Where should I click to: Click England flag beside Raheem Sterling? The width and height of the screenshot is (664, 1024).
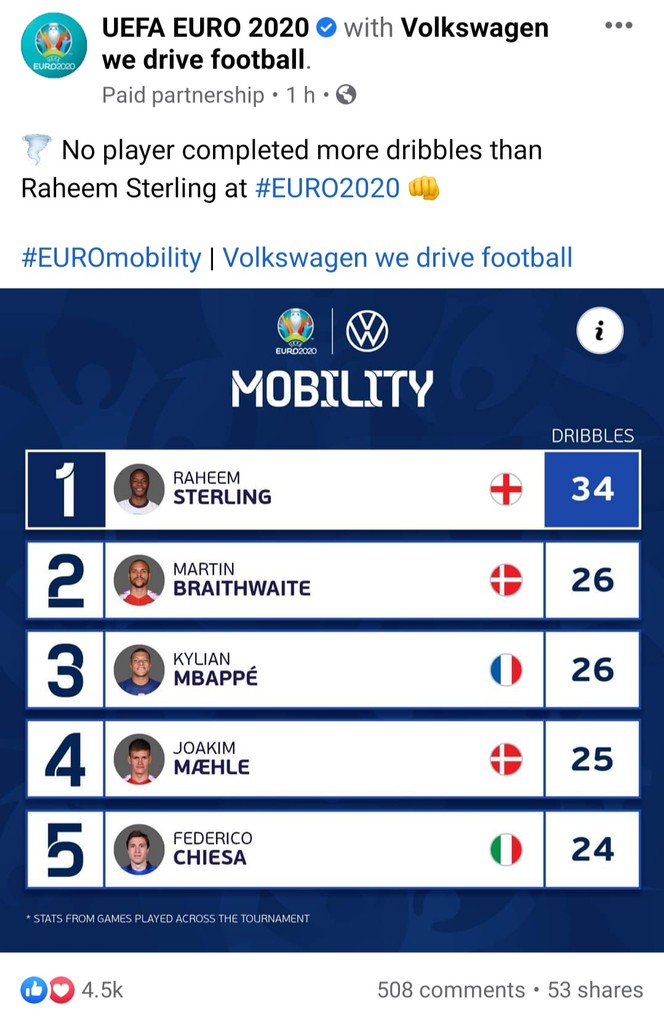(506, 489)
